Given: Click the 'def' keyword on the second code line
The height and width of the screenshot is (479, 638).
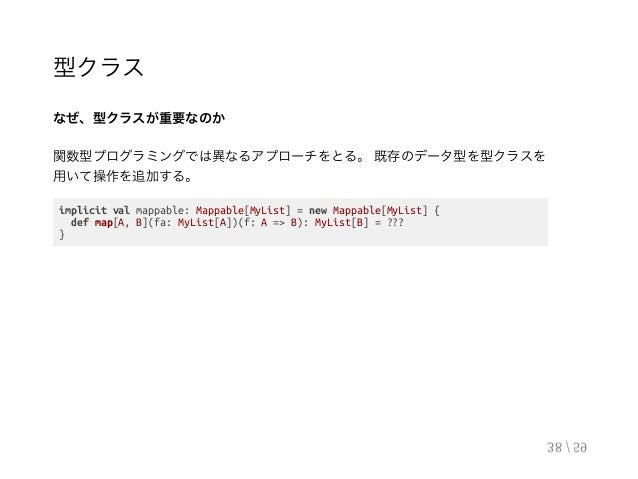Looking at the screenshot, I should (80, 223).
